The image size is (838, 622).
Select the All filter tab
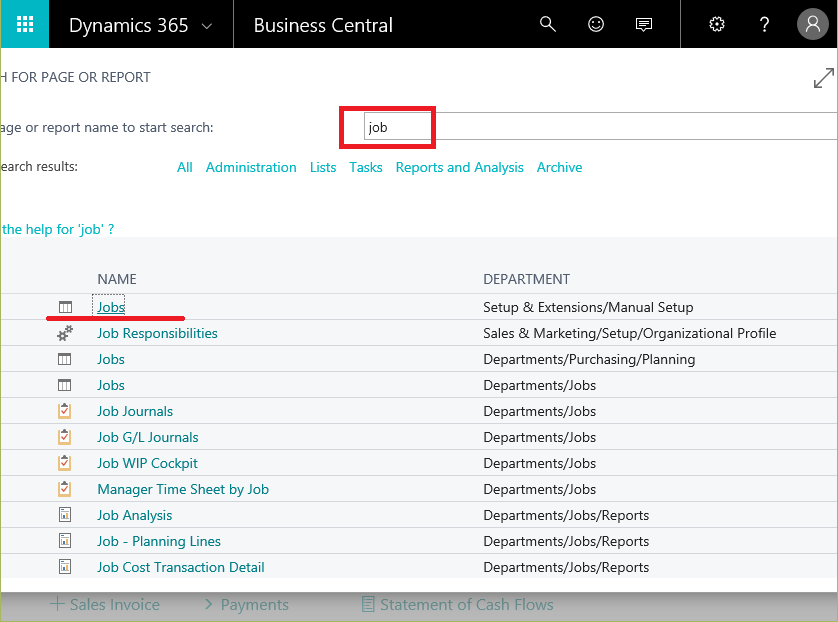pos(184,167)
